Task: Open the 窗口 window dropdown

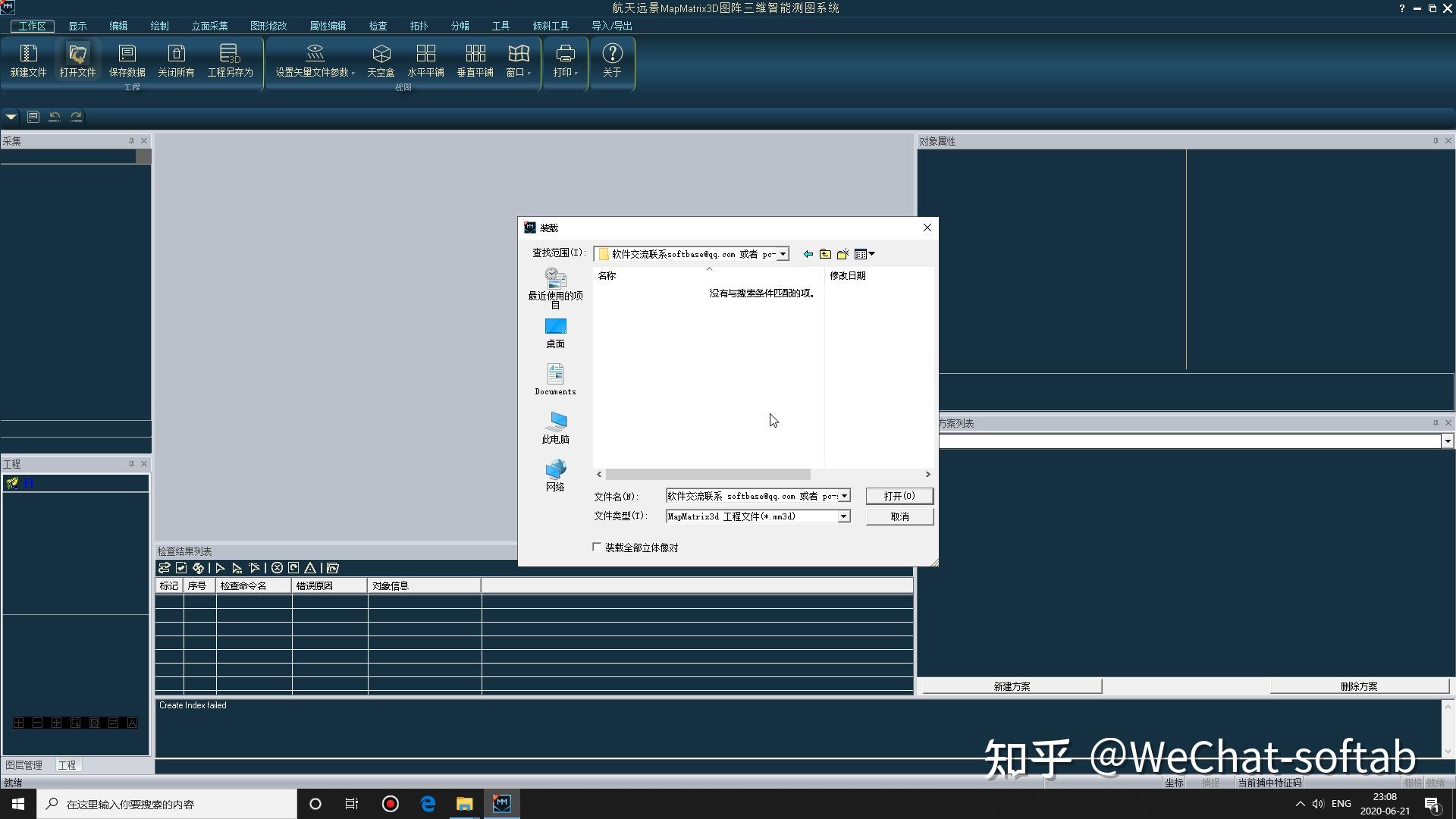Action: pos(518,61)
